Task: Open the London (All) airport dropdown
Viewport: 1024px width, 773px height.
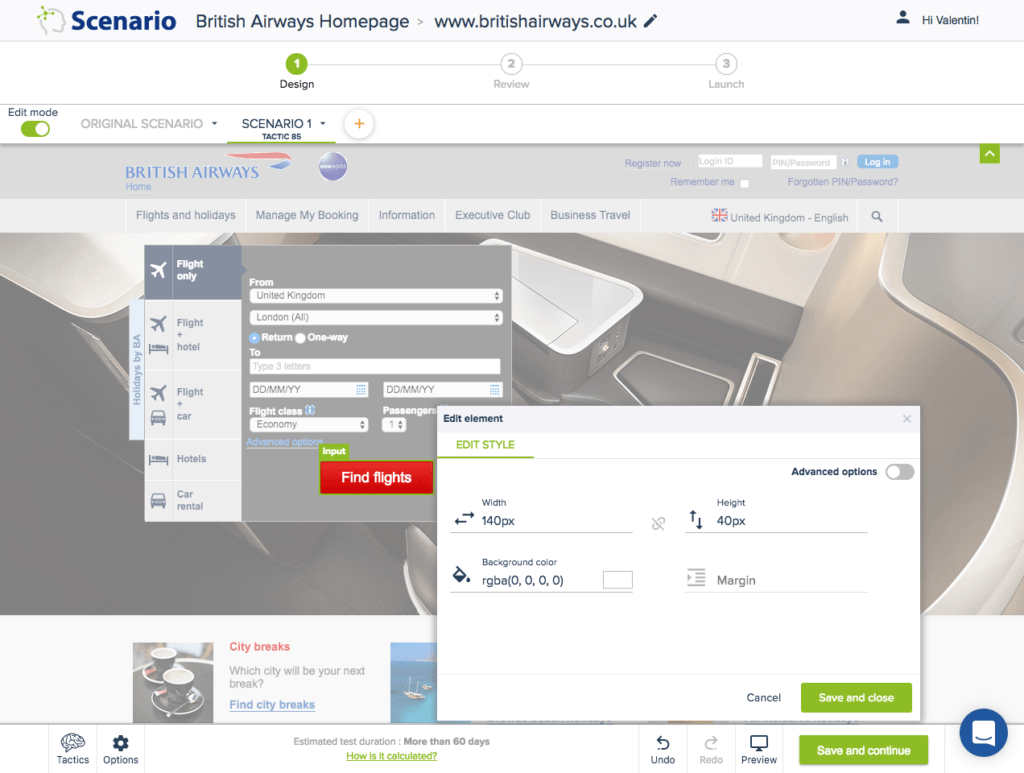Action: (x=376, y=317)
